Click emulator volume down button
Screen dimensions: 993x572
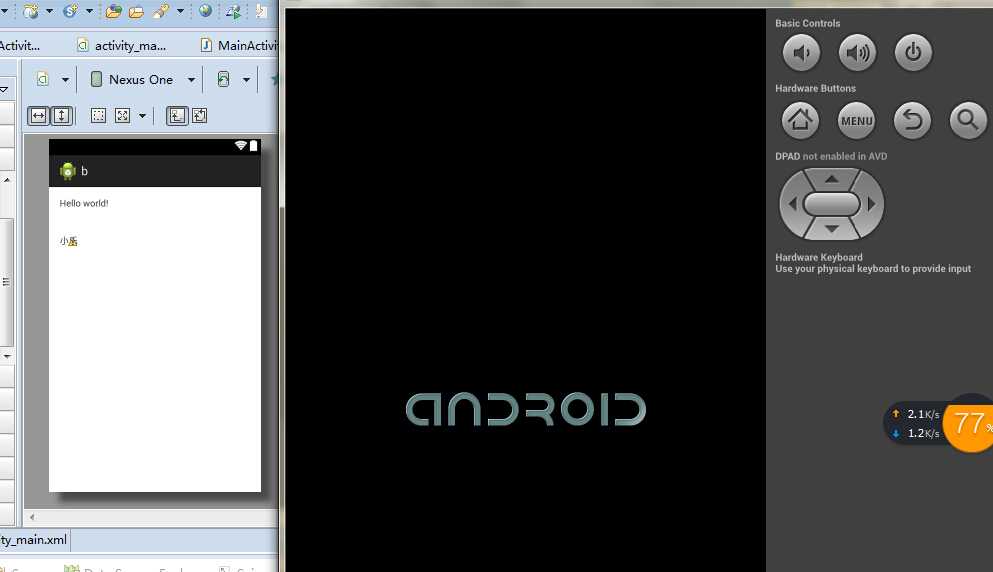(801, 53)
